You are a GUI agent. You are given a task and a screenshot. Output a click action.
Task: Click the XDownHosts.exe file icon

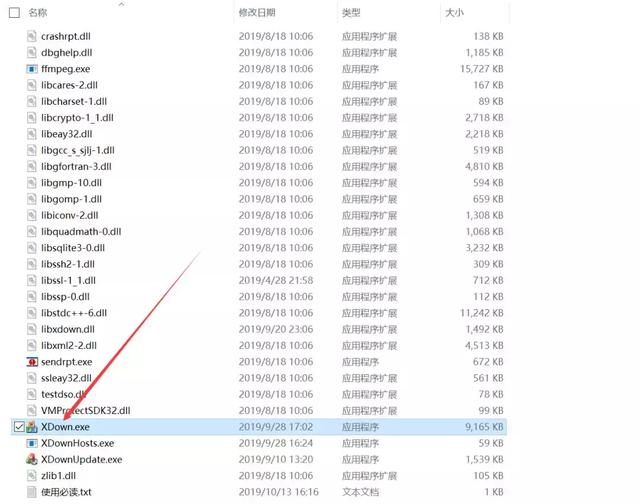[x=33, y=443]
